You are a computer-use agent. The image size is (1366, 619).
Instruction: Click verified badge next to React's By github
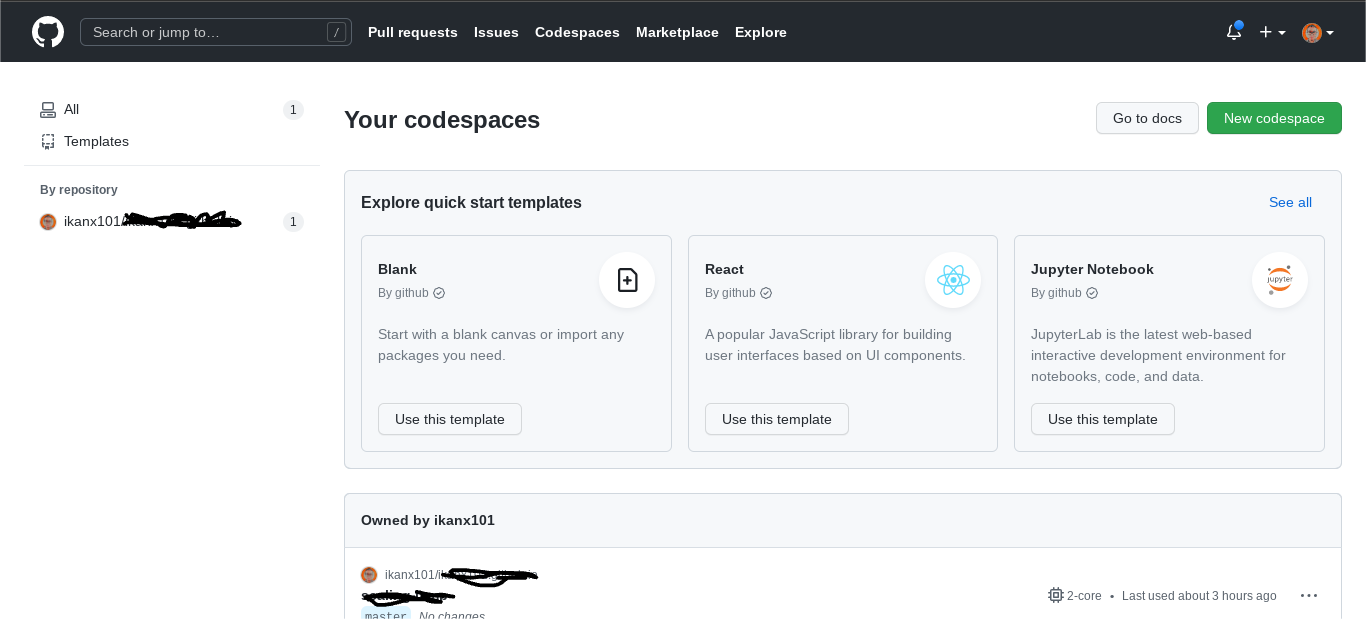(766, 293)
